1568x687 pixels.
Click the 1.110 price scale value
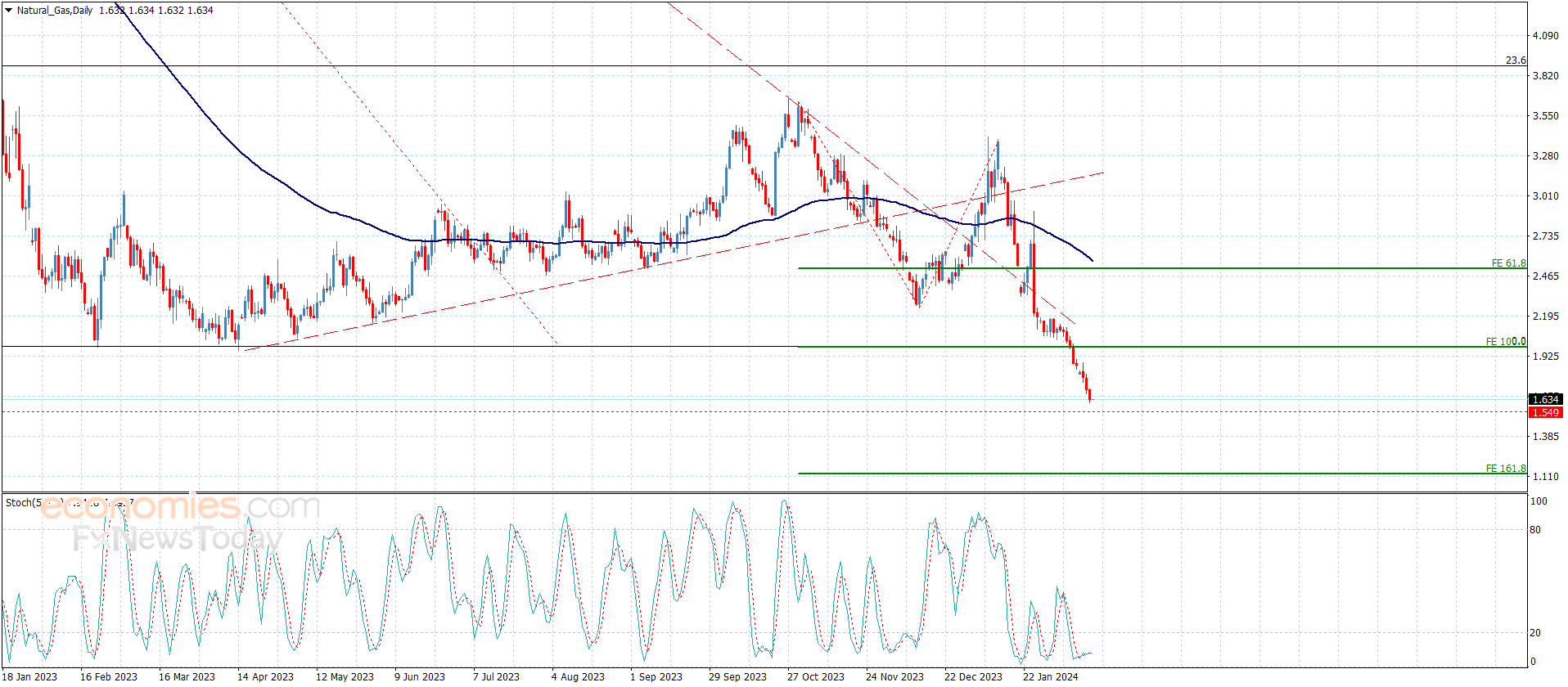pos(1545,477)
